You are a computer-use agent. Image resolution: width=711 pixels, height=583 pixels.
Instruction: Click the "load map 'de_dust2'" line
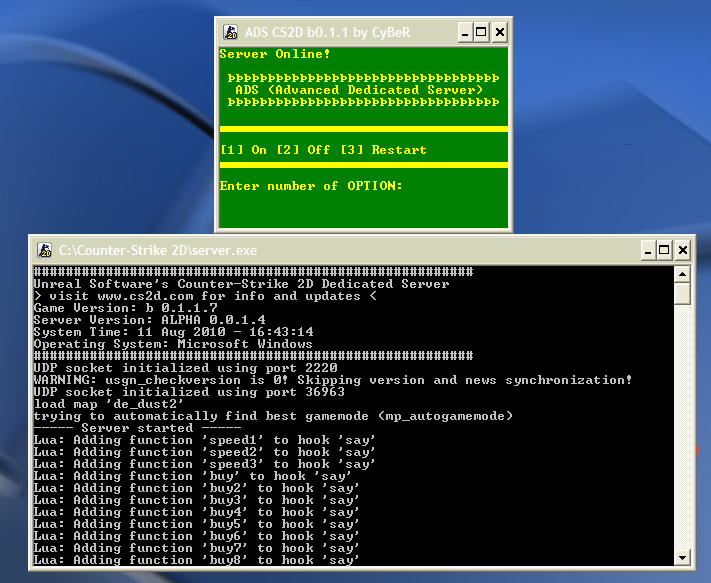109,404
